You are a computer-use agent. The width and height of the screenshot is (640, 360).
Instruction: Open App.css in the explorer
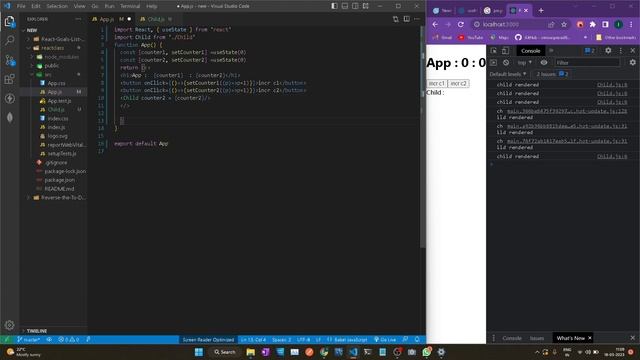point(56,83)
